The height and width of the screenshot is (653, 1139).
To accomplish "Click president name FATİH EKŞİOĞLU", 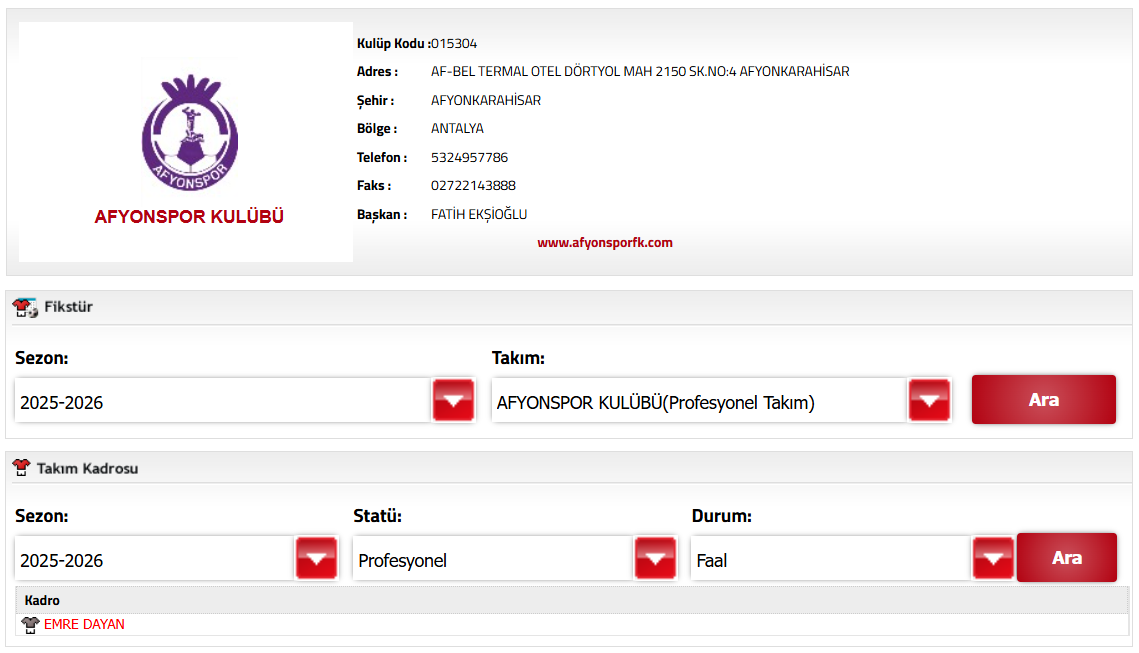I will (479, 214).
